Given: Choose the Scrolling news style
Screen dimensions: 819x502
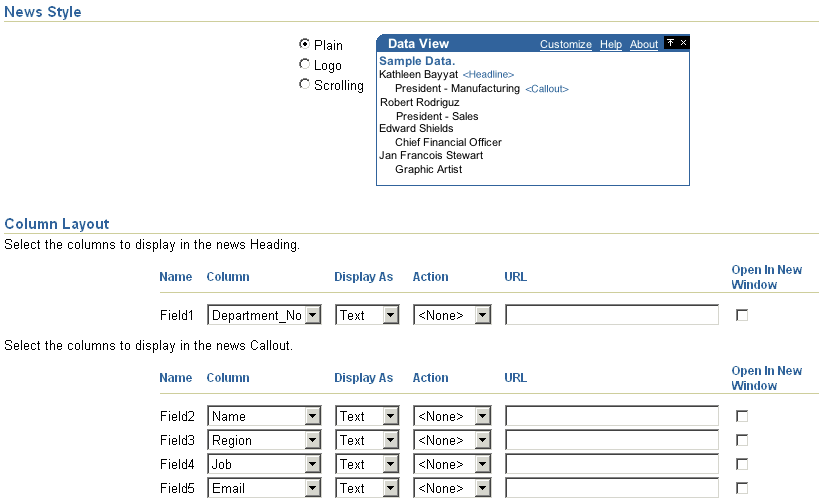Looking at the screenshot, I should click(305, 84).
